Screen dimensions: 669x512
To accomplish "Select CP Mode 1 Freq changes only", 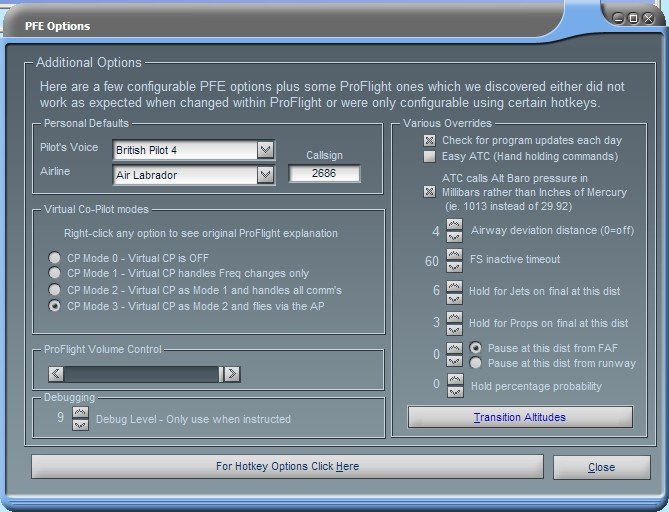I will [x=54, y=273].
